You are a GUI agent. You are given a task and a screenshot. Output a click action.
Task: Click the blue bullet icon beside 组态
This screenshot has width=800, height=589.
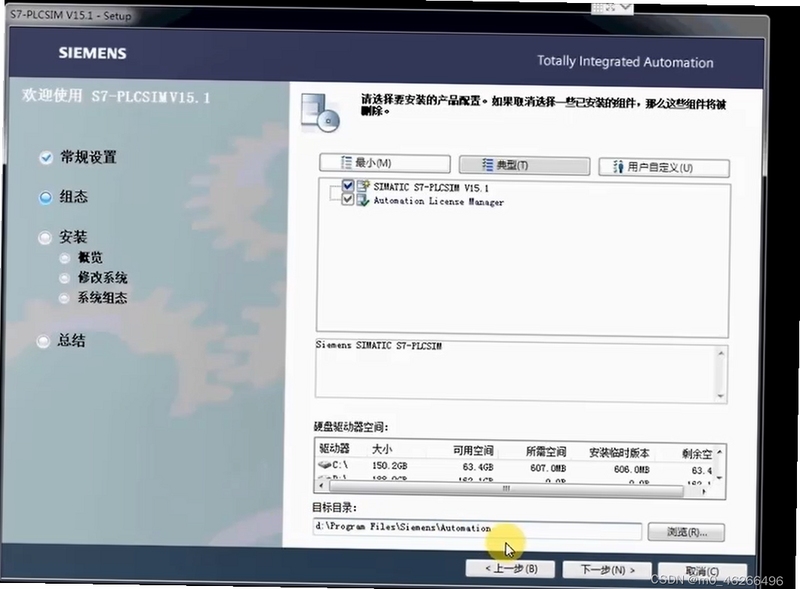(x=45, y=198)
